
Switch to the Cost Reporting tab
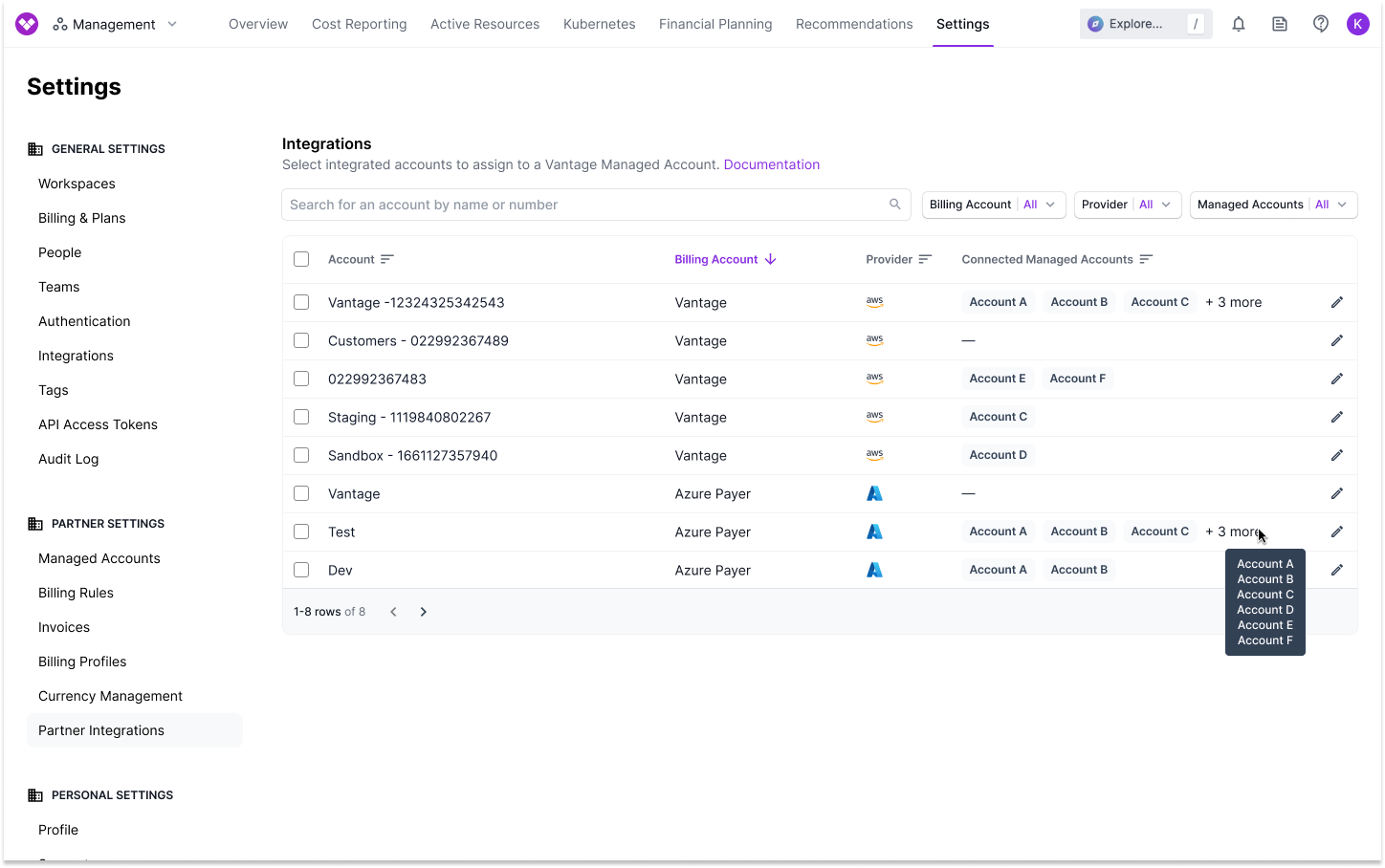pyautogui.click(x=359, y=24)
